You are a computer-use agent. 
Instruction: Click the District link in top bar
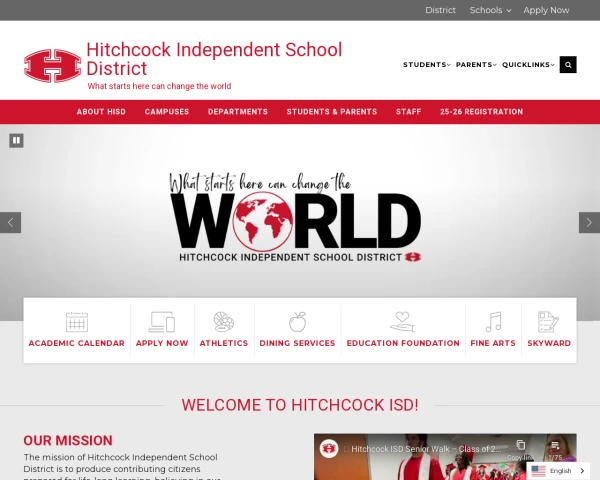[x=440, y=10]
